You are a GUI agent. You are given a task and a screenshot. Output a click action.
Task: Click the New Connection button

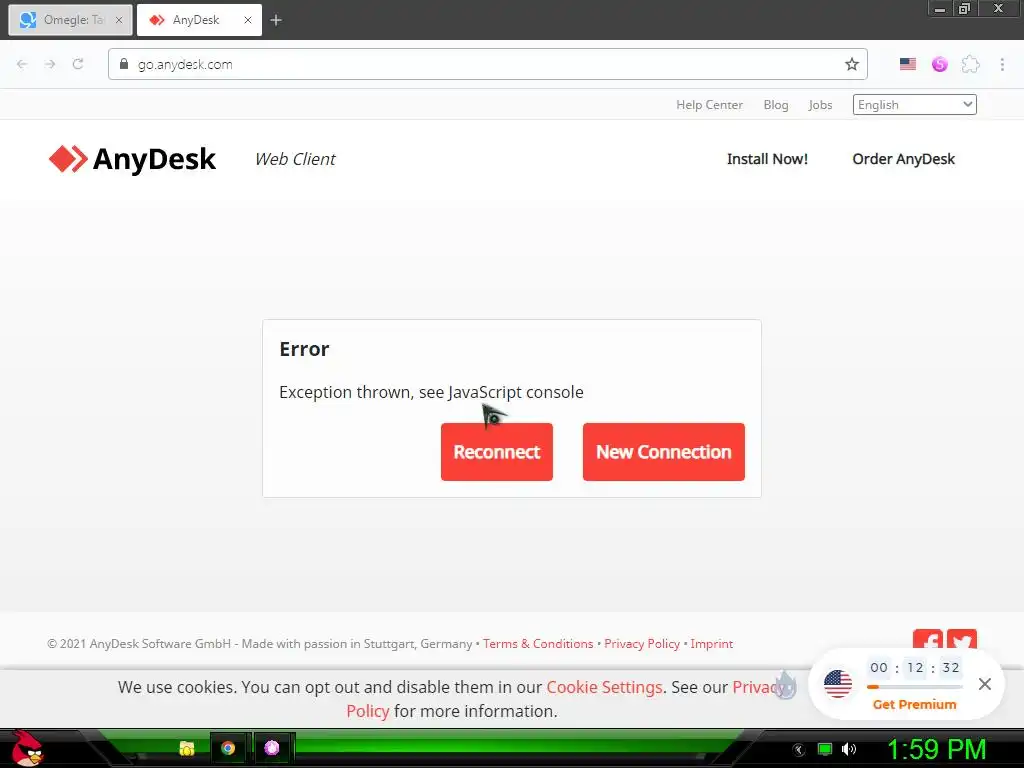click(x=664, y=452)
